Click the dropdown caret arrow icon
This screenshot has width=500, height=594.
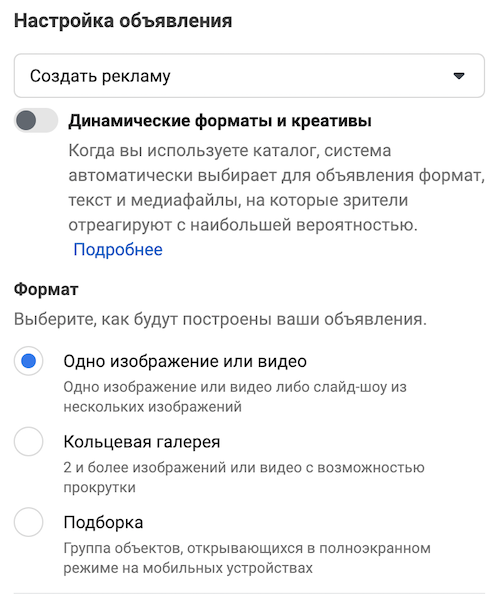[x=459, y=76]
